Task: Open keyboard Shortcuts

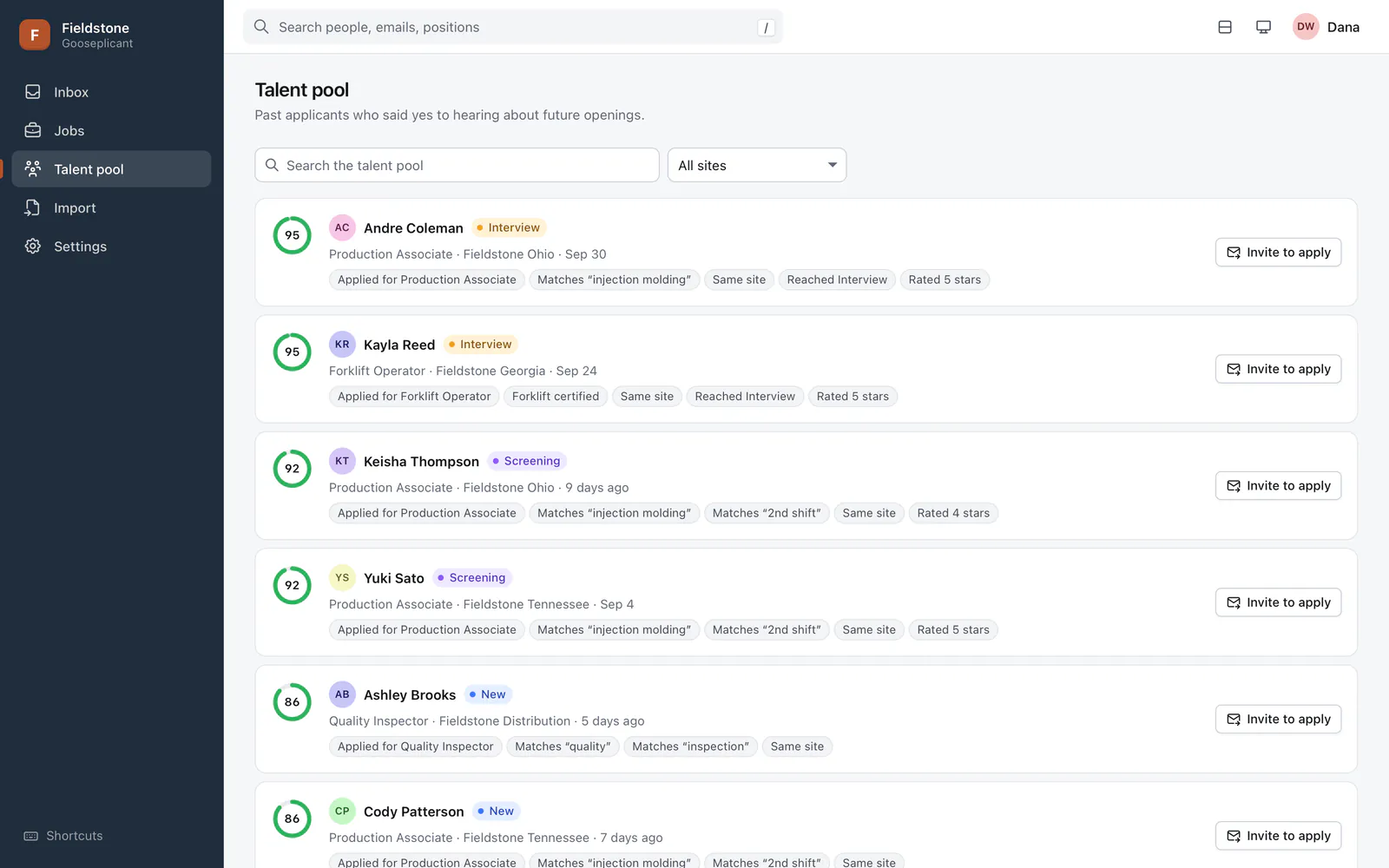Action: tap(63, 836)
